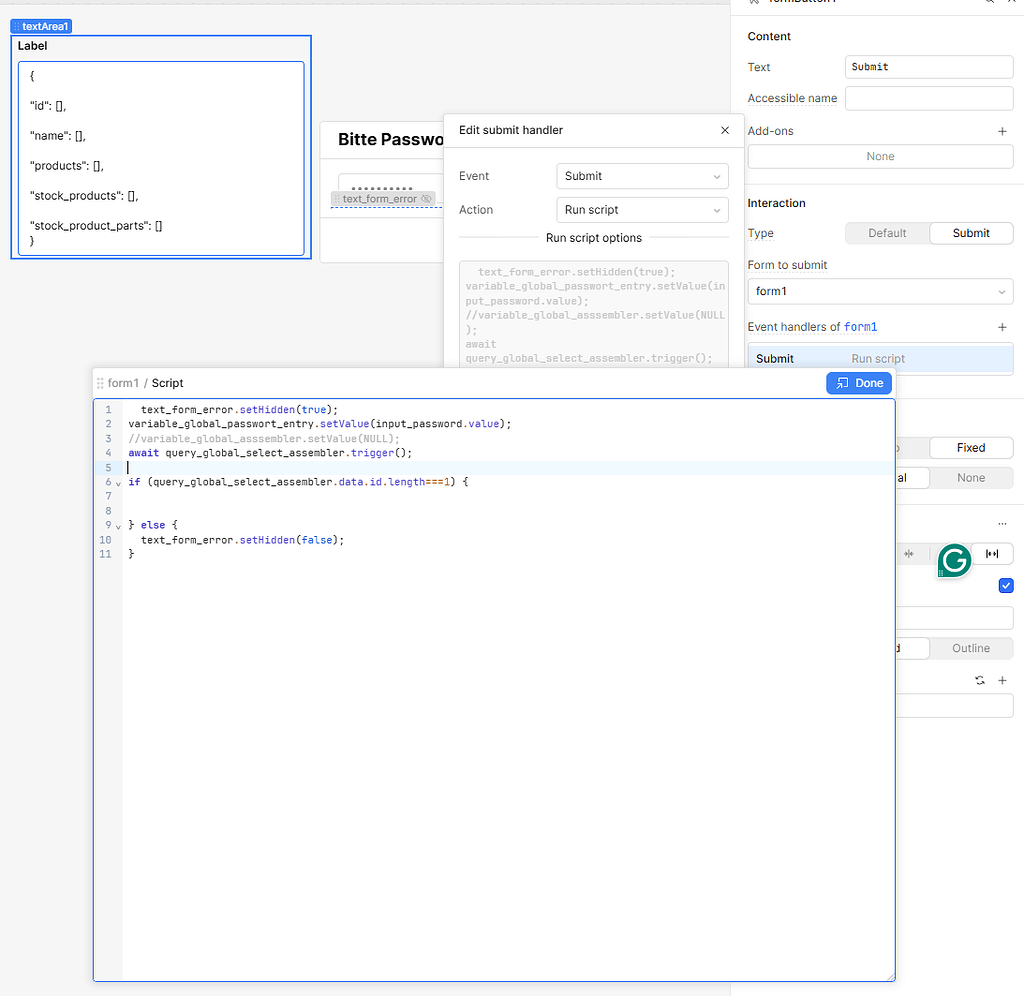This screenshot has width=1024, height=996.
Task: Switch interaction Type to Default
Action: [x=886, y=232]
